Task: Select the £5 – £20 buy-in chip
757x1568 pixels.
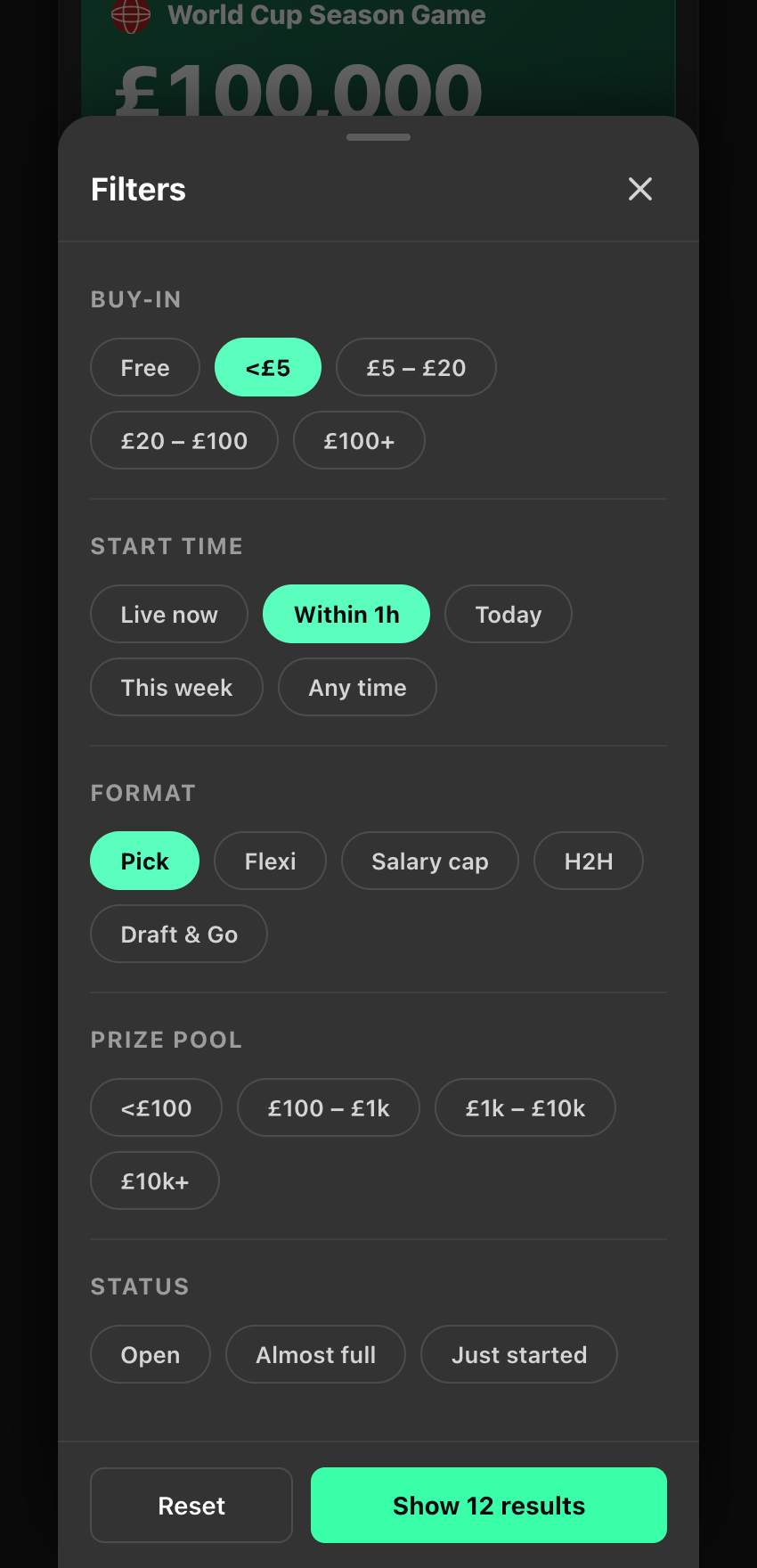Action: [416, 367]
